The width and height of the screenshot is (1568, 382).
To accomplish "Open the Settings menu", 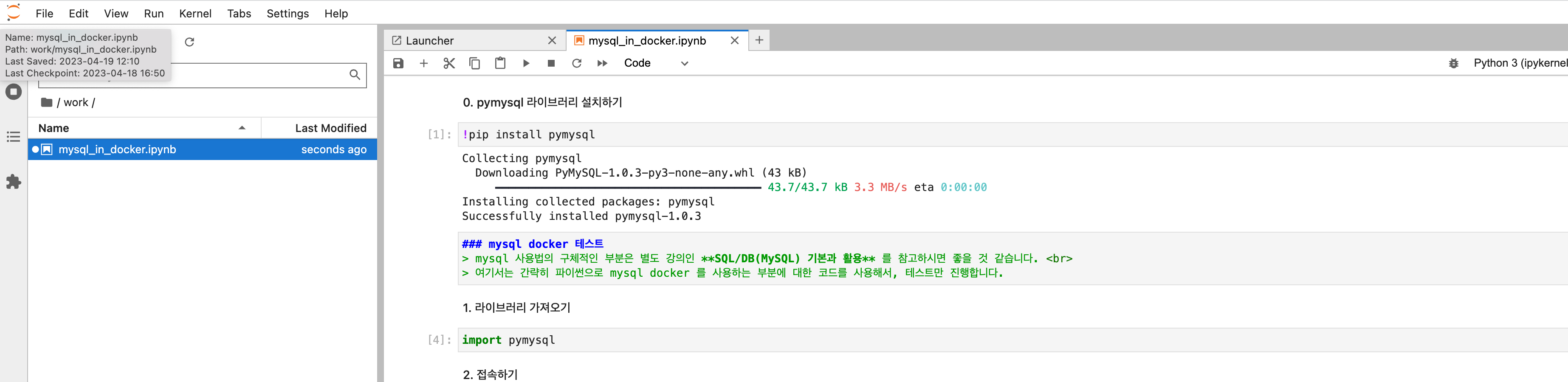I will click(287, 14).
